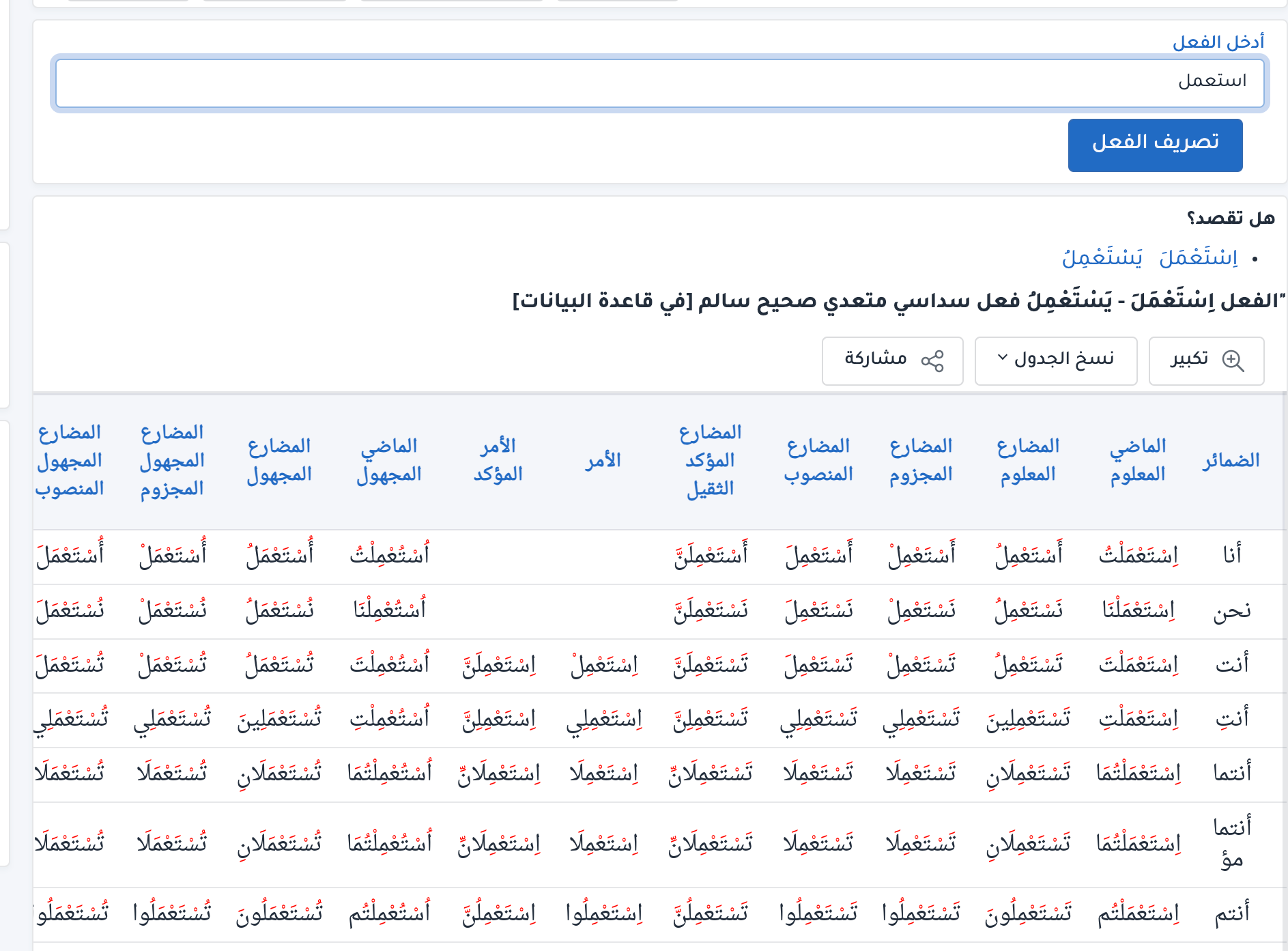This screenshot has height=951, width=1288.
Task: Click the magnifier zoom icon beside تكبير
Action: coord(1233,360)
